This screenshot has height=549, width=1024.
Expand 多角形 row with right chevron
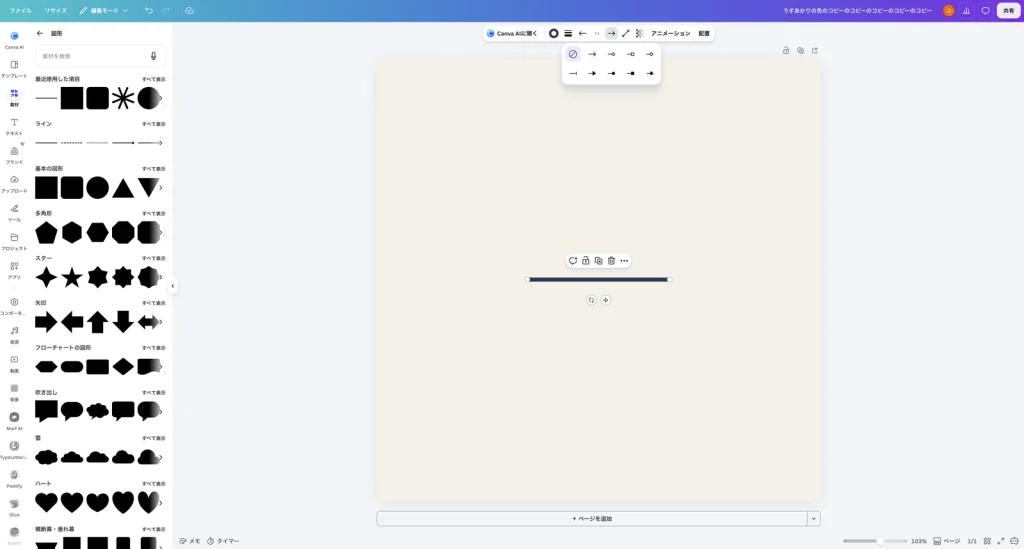(x=161, y=232)
